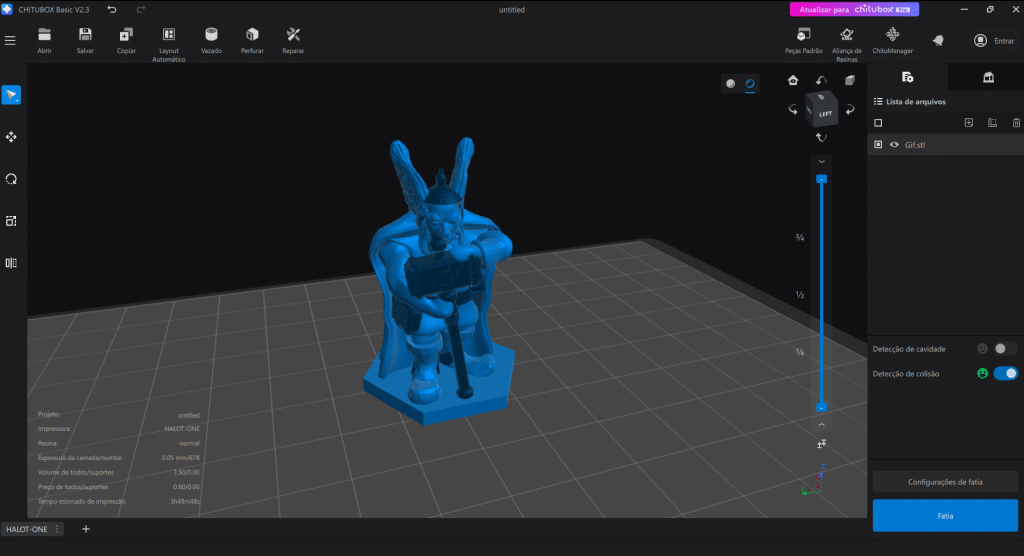This screenshot has height=556, width=1024.
Task: Switch to solid sphere render mode
Action: pos(731,84)
